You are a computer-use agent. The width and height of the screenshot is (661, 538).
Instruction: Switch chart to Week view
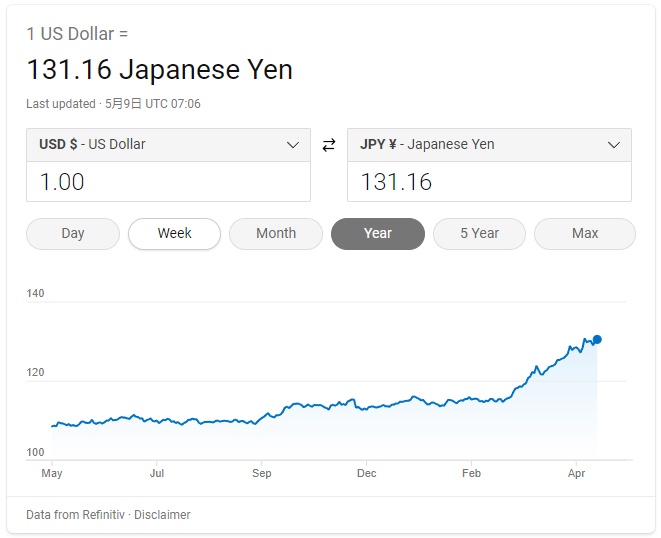tap(174, 233)
